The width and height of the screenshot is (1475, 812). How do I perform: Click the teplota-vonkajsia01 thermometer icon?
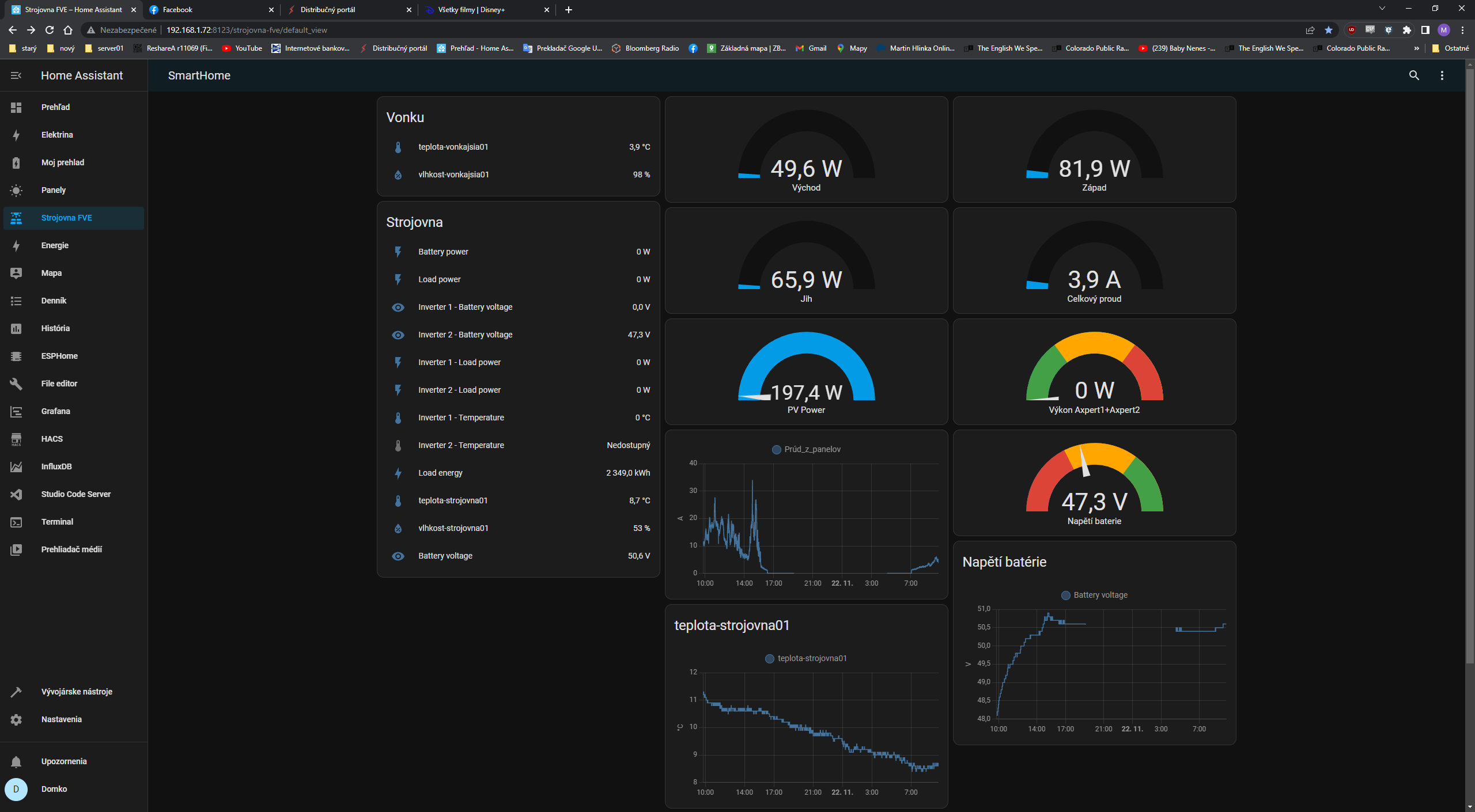398,147
